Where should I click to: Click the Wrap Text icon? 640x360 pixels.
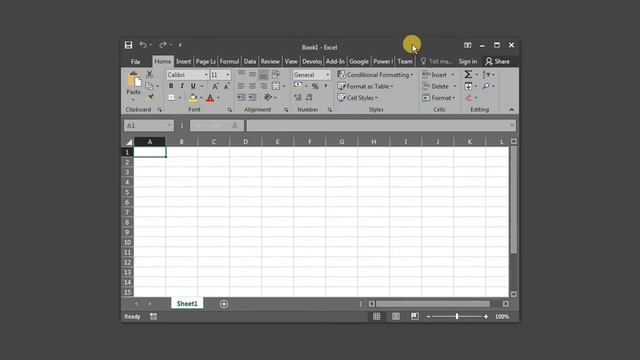(276, 74)
